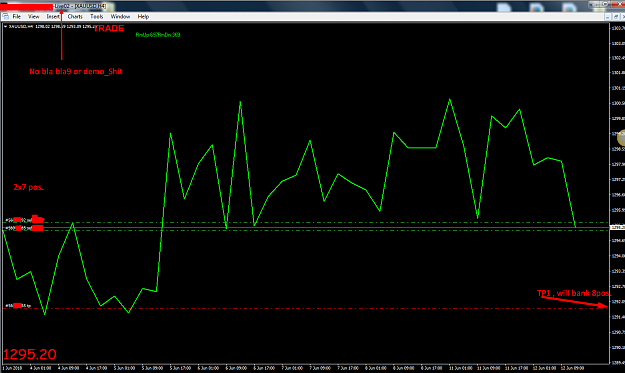
Task: Click the highlighted current price tag on the price scale
Action: (x=618, y=227)
